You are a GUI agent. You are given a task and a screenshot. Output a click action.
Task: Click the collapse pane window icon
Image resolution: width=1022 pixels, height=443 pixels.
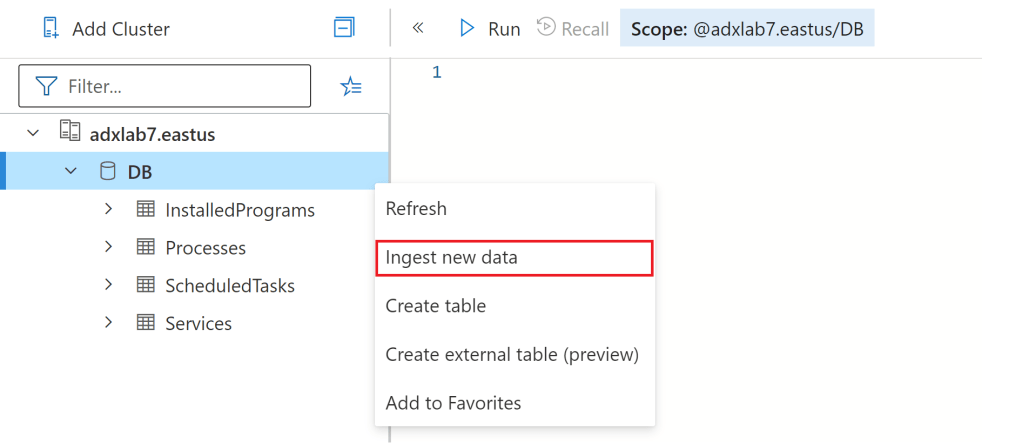coord(344,28)
